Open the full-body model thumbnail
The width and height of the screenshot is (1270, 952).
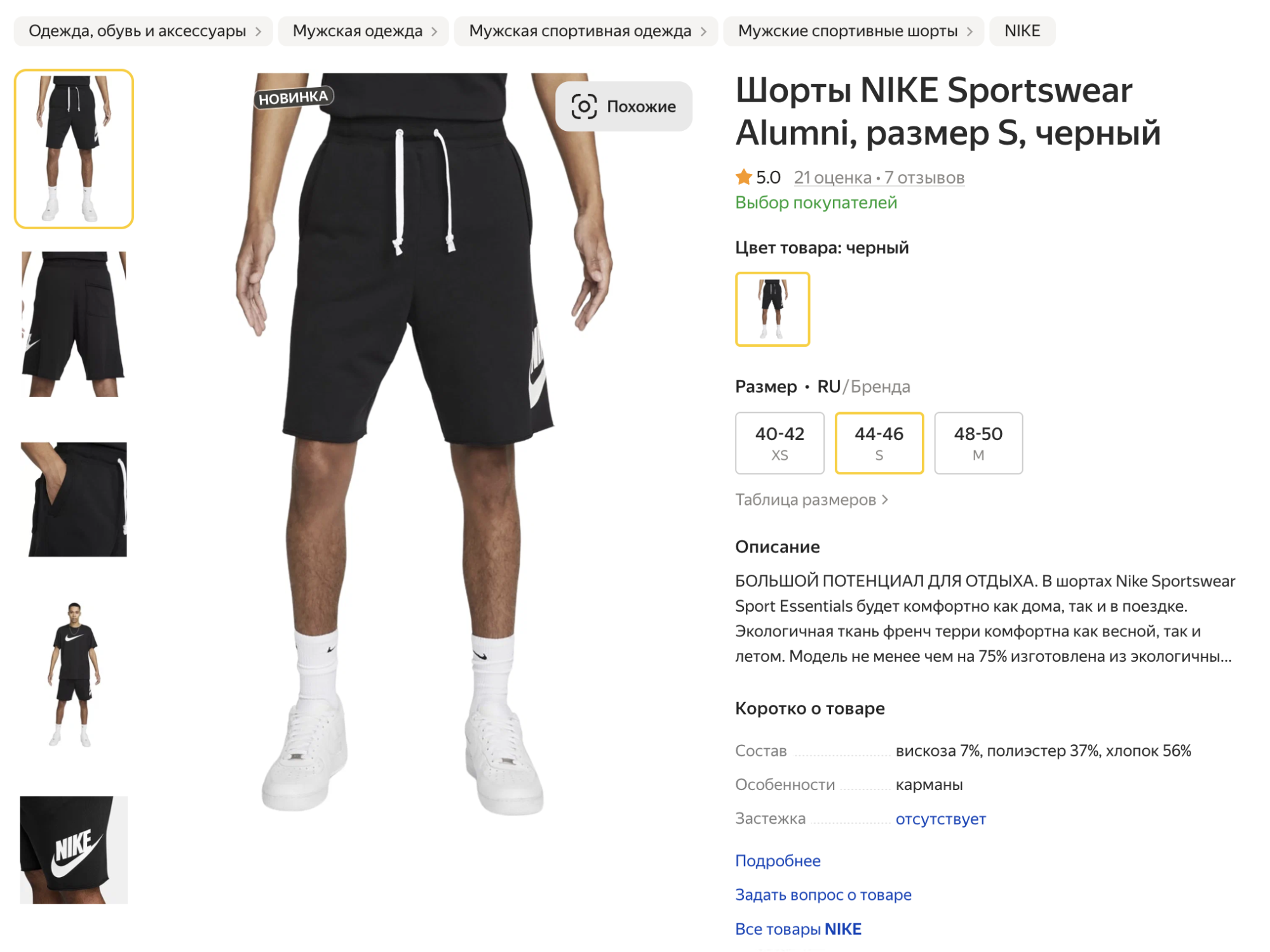coord(74,674)
